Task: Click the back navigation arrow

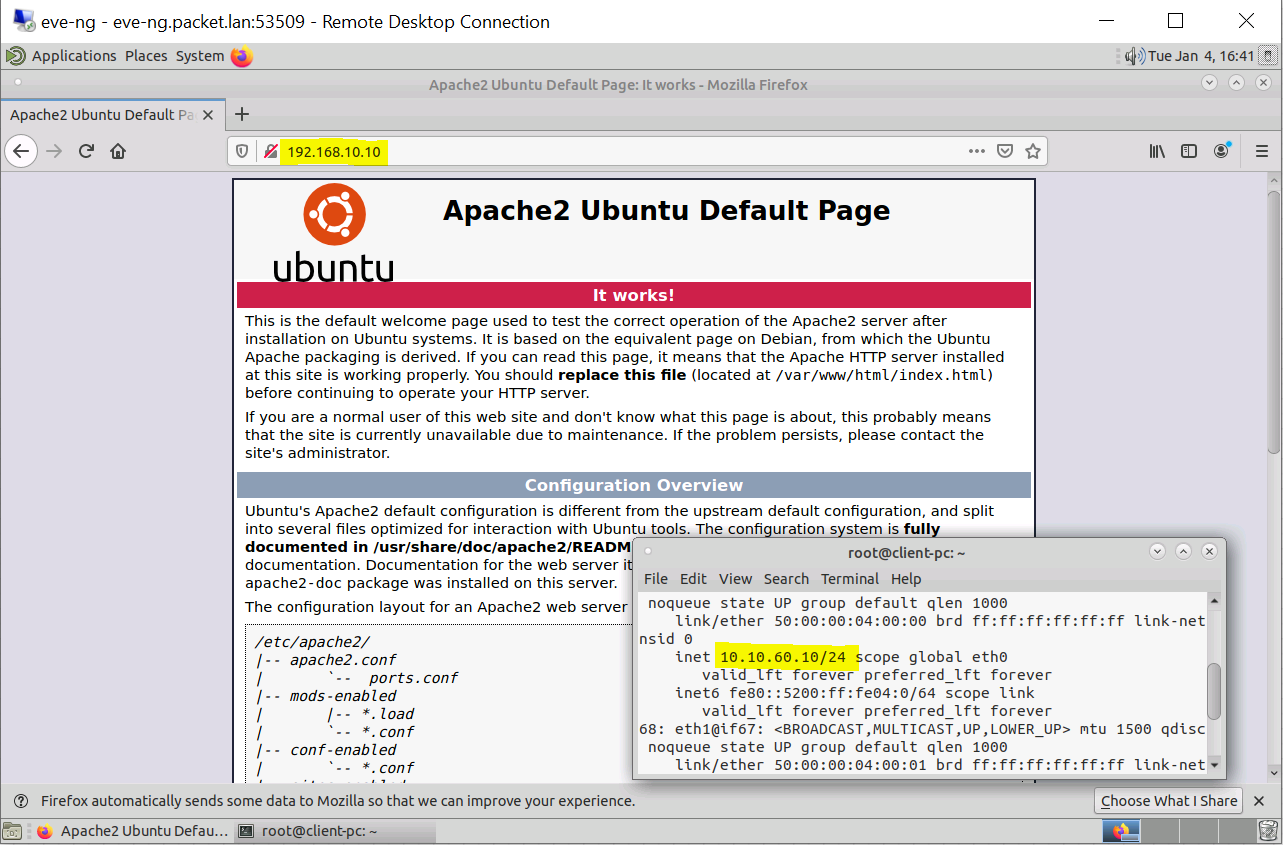Action: point(21,151)
